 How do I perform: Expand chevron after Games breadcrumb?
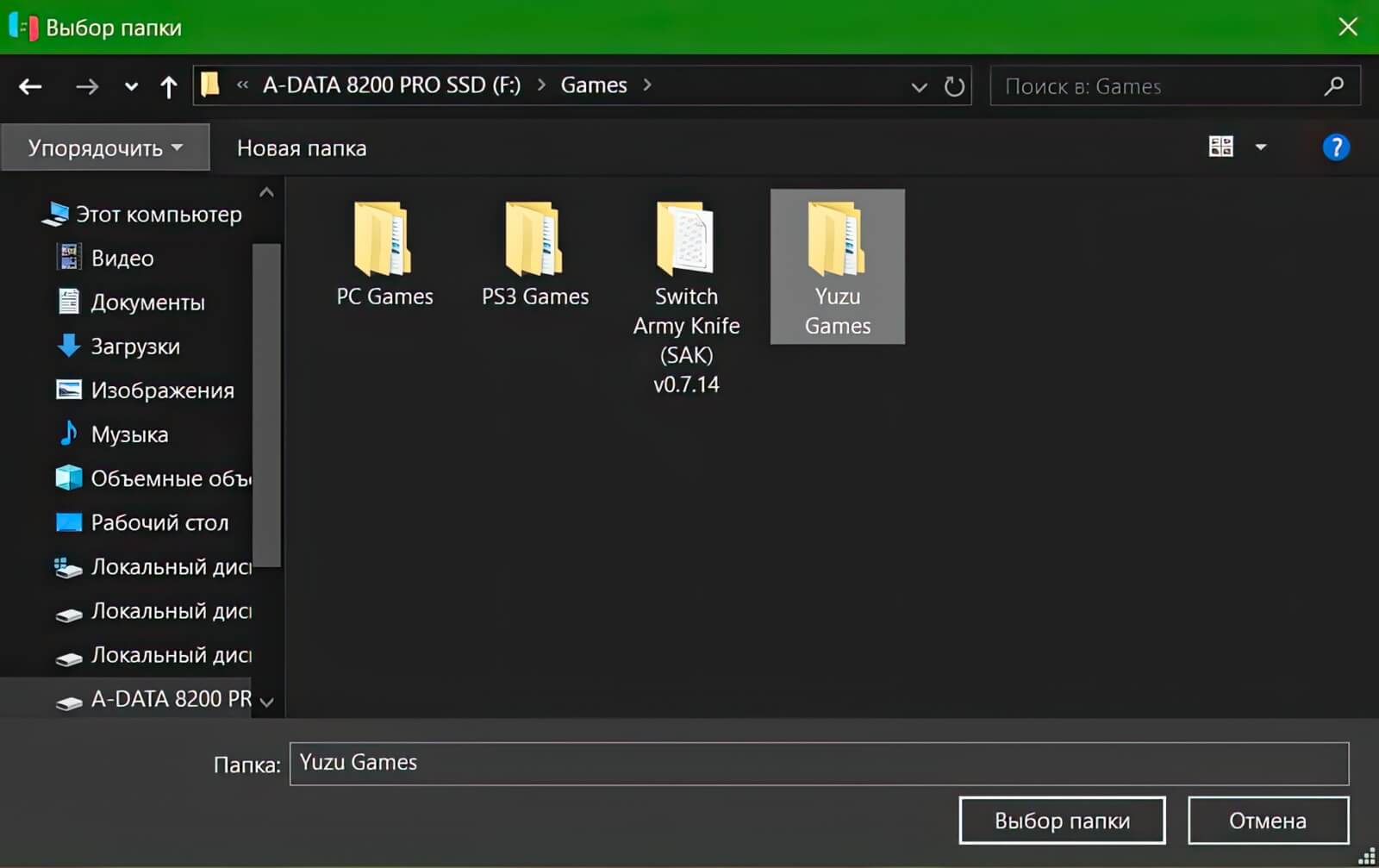point(647,84)
